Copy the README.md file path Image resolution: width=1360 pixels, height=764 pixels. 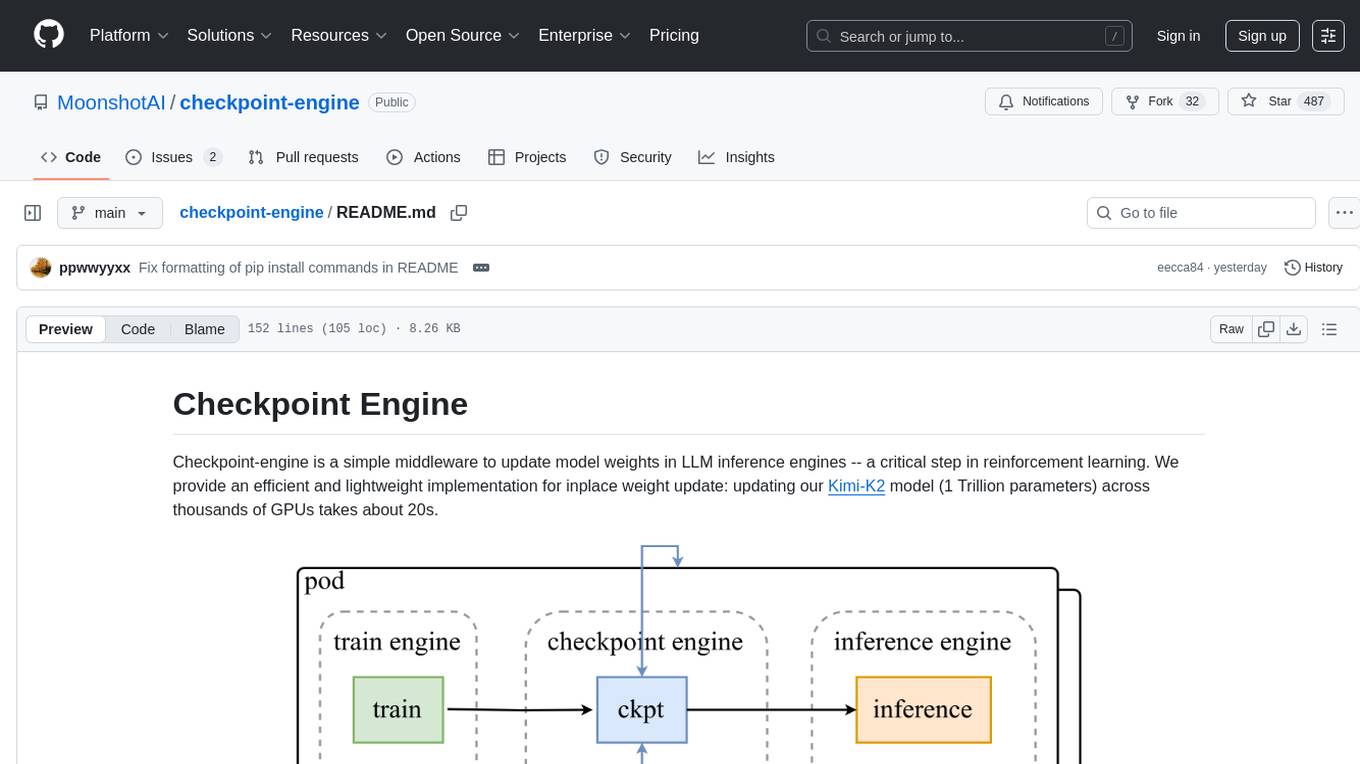(x=459, y=213)
